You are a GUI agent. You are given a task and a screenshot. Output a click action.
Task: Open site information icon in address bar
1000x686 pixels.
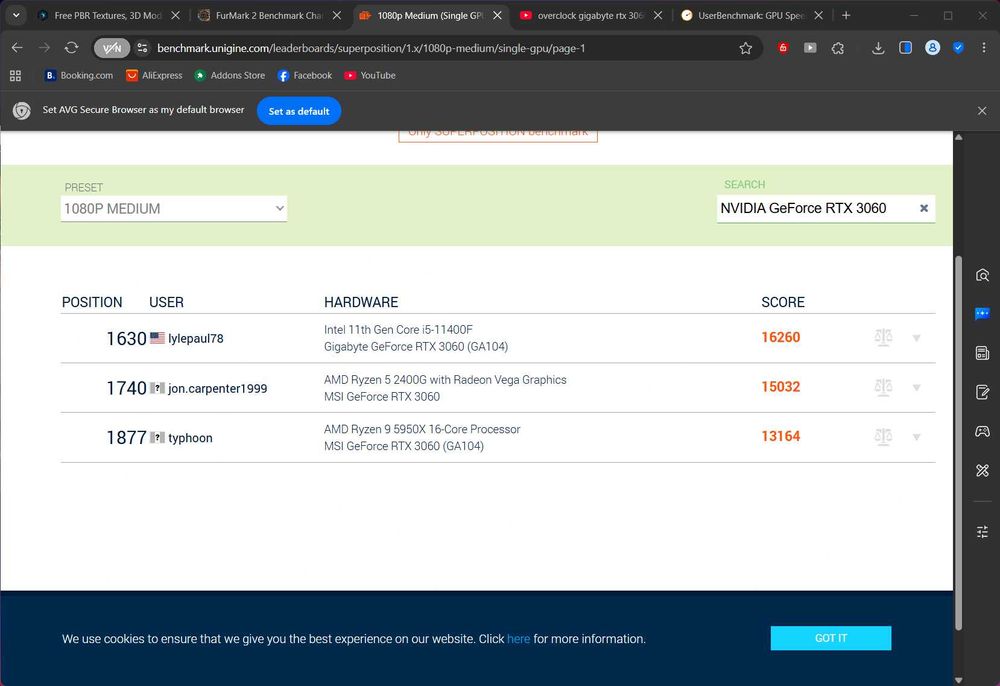(142, 48)
